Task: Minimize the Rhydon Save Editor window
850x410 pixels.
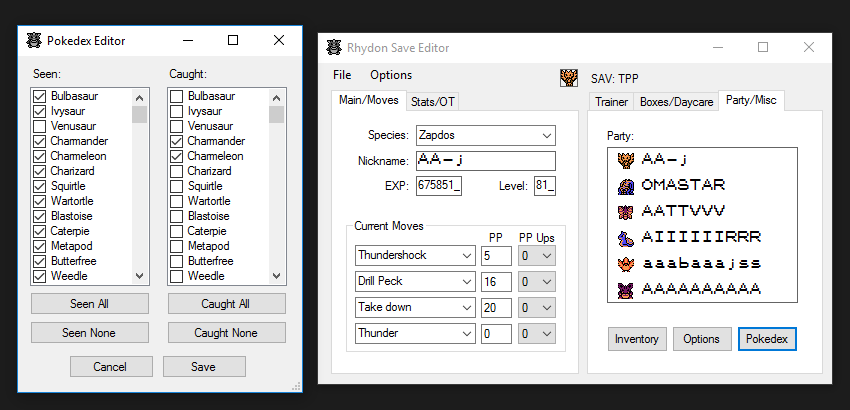Action: (718, 47)
